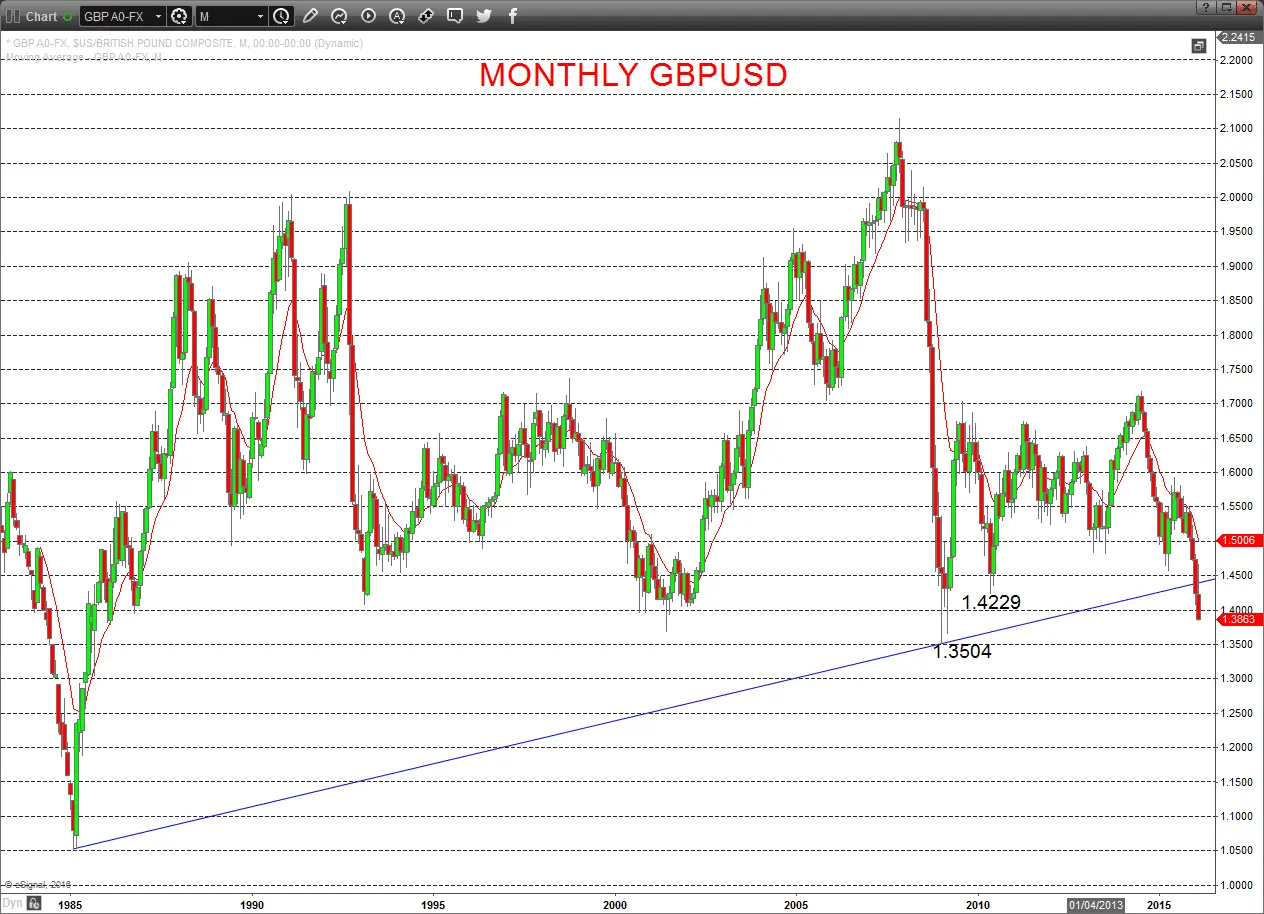Click the restore pane button above price axis
The height and width of the screenshot is (914, 1264).
point(1198,46)
